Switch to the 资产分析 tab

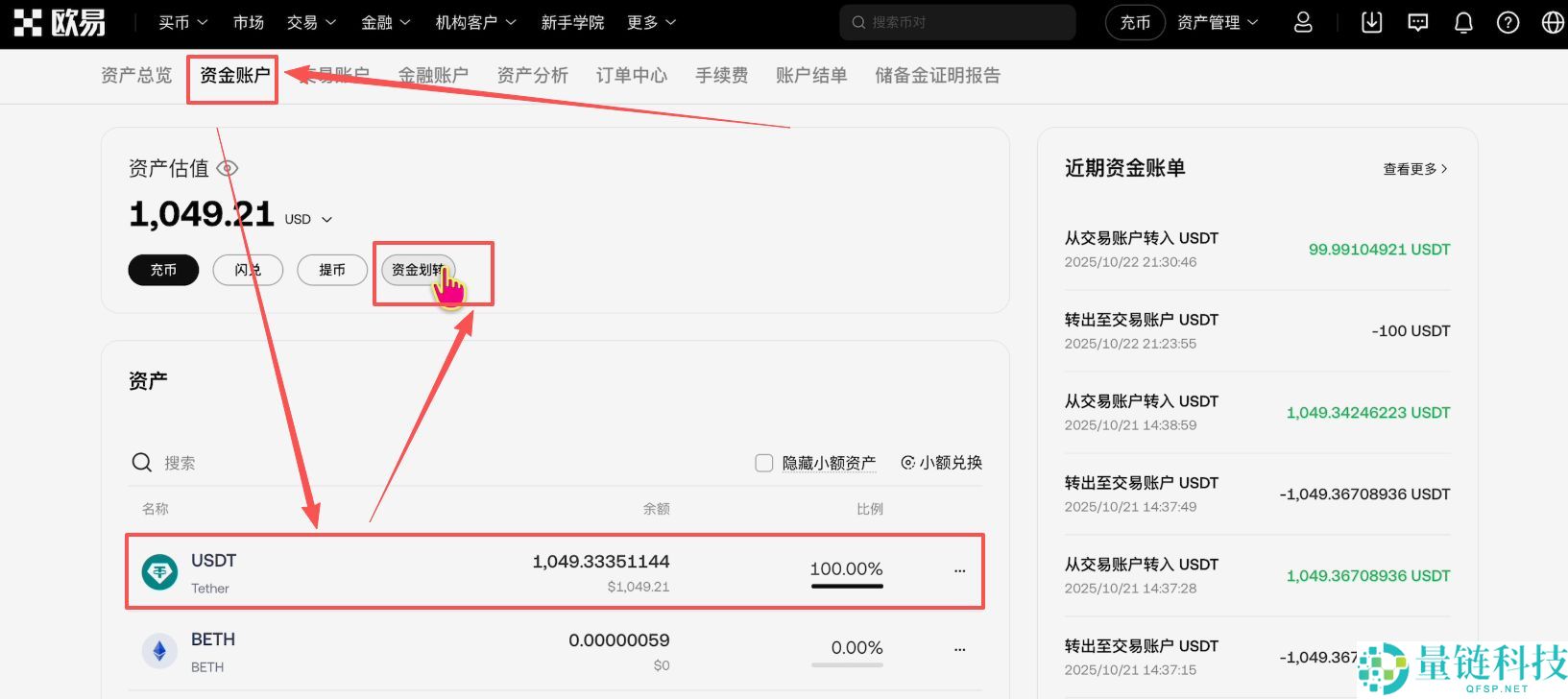[533, 75]
